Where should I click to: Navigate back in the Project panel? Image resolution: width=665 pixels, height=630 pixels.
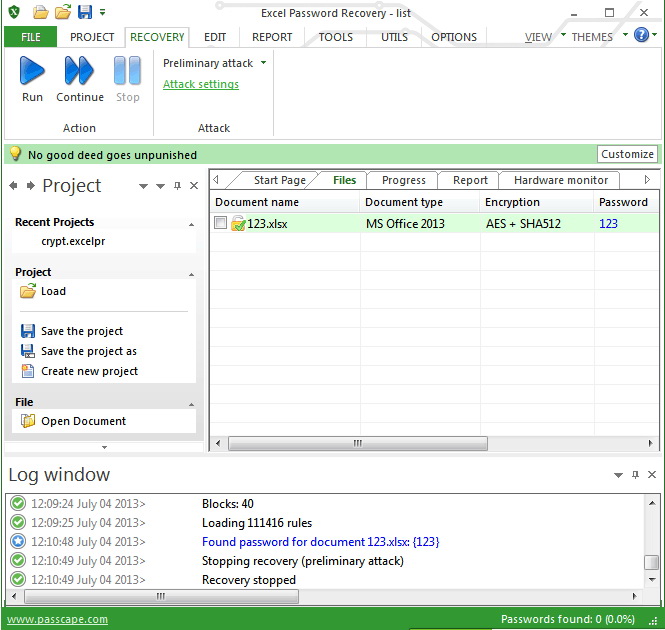pyautogui.click(x=13, y=185)
